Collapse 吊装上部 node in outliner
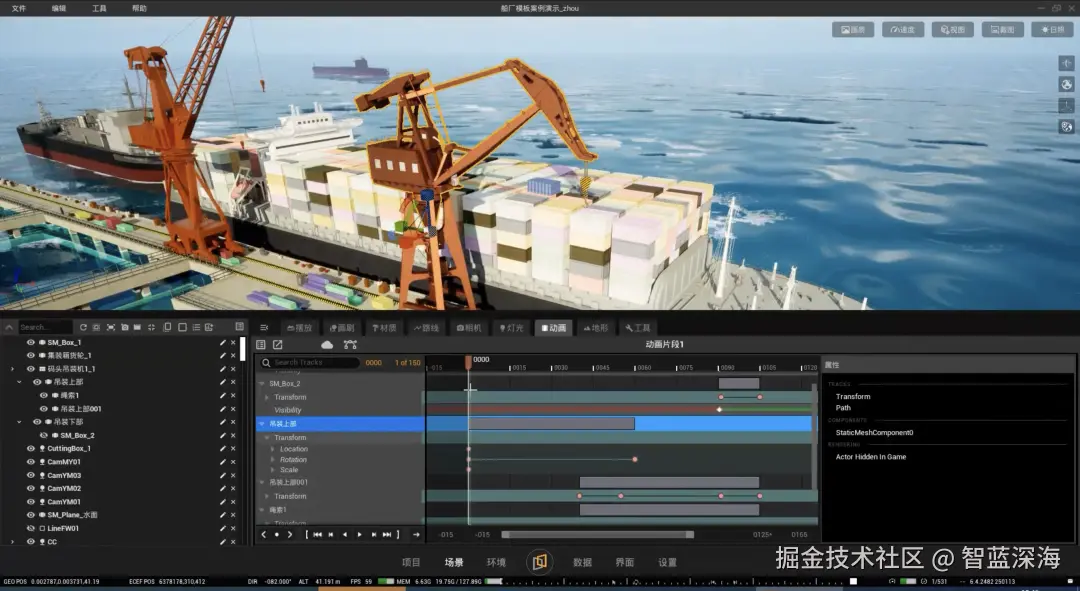The width and height of the screenshot is (1080, 591). click(x=19, y=382)
